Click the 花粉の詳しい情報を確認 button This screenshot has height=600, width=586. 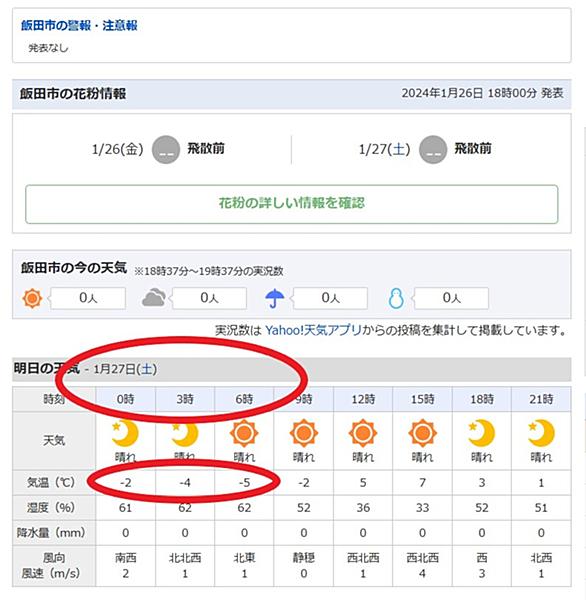tap(292, 204)
